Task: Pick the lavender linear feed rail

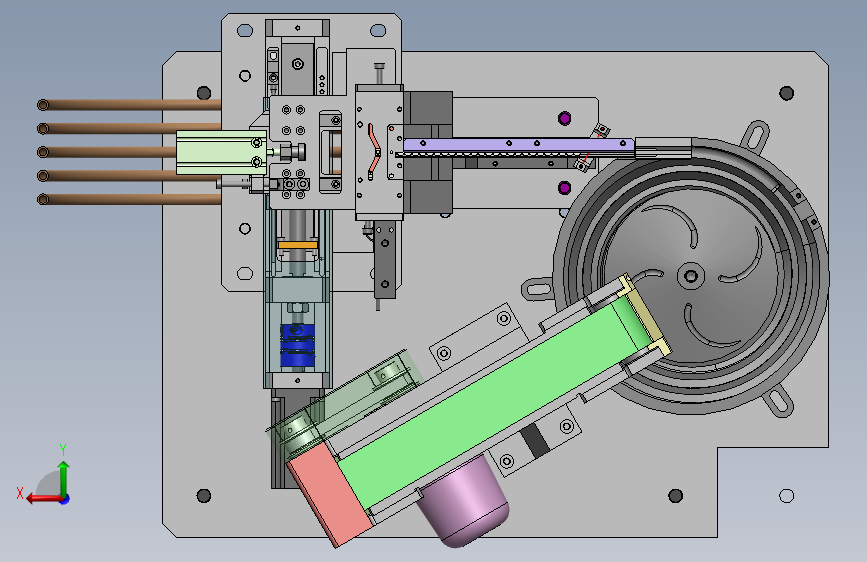Action: pyautogui.click(x=519, y=145)
